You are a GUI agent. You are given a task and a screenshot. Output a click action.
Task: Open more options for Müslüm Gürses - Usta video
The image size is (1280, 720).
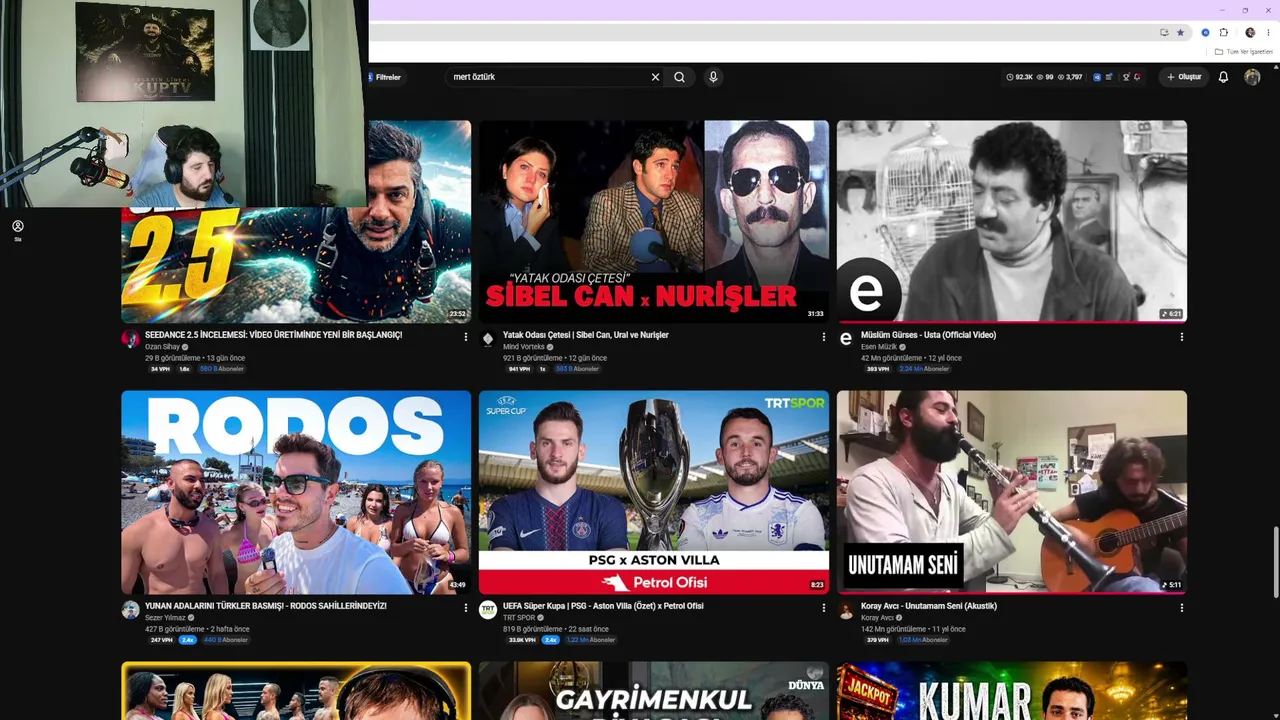pos(1181,337)
